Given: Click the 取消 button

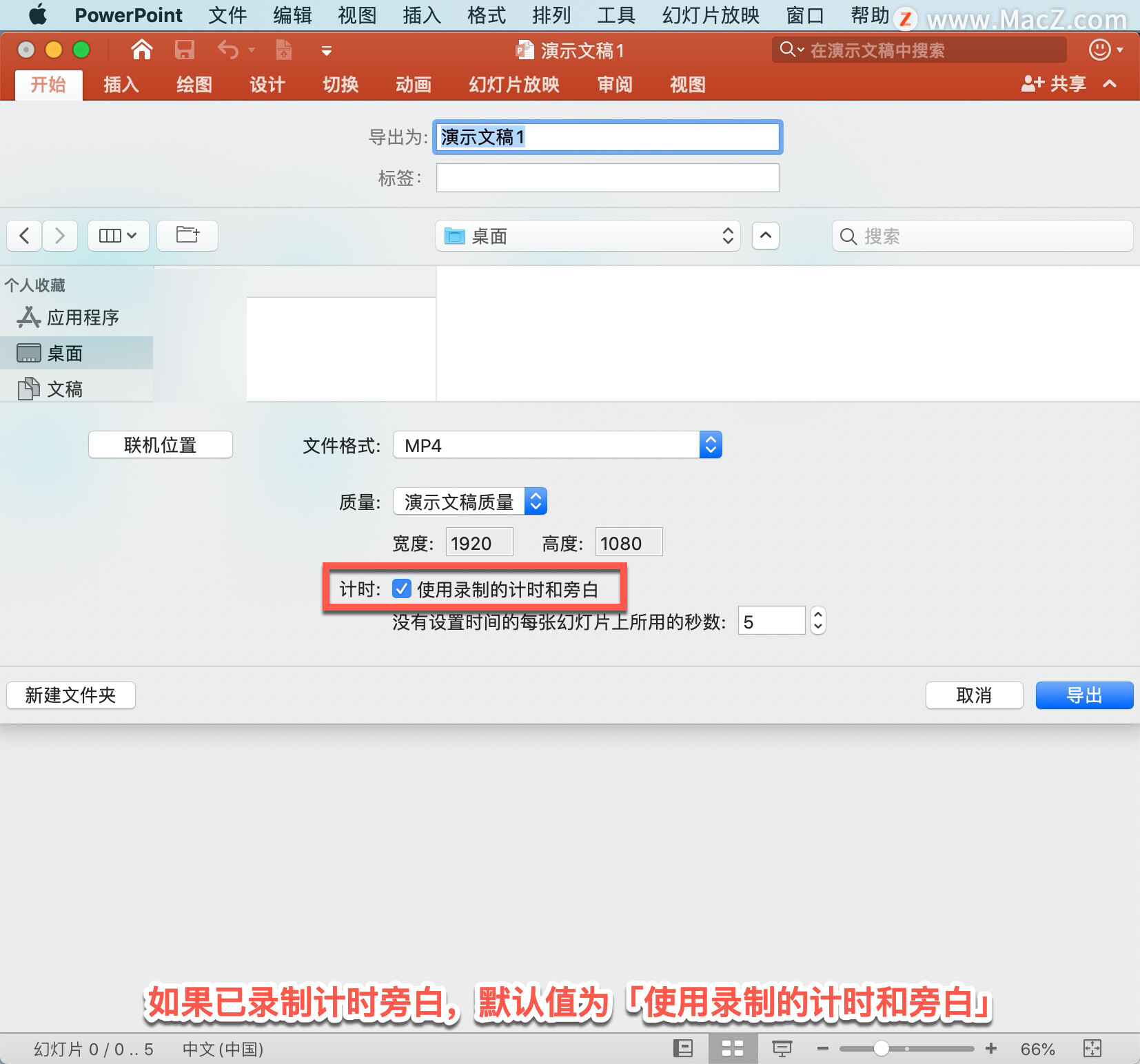Looking at the screenshot, I should tap(975, 695).
